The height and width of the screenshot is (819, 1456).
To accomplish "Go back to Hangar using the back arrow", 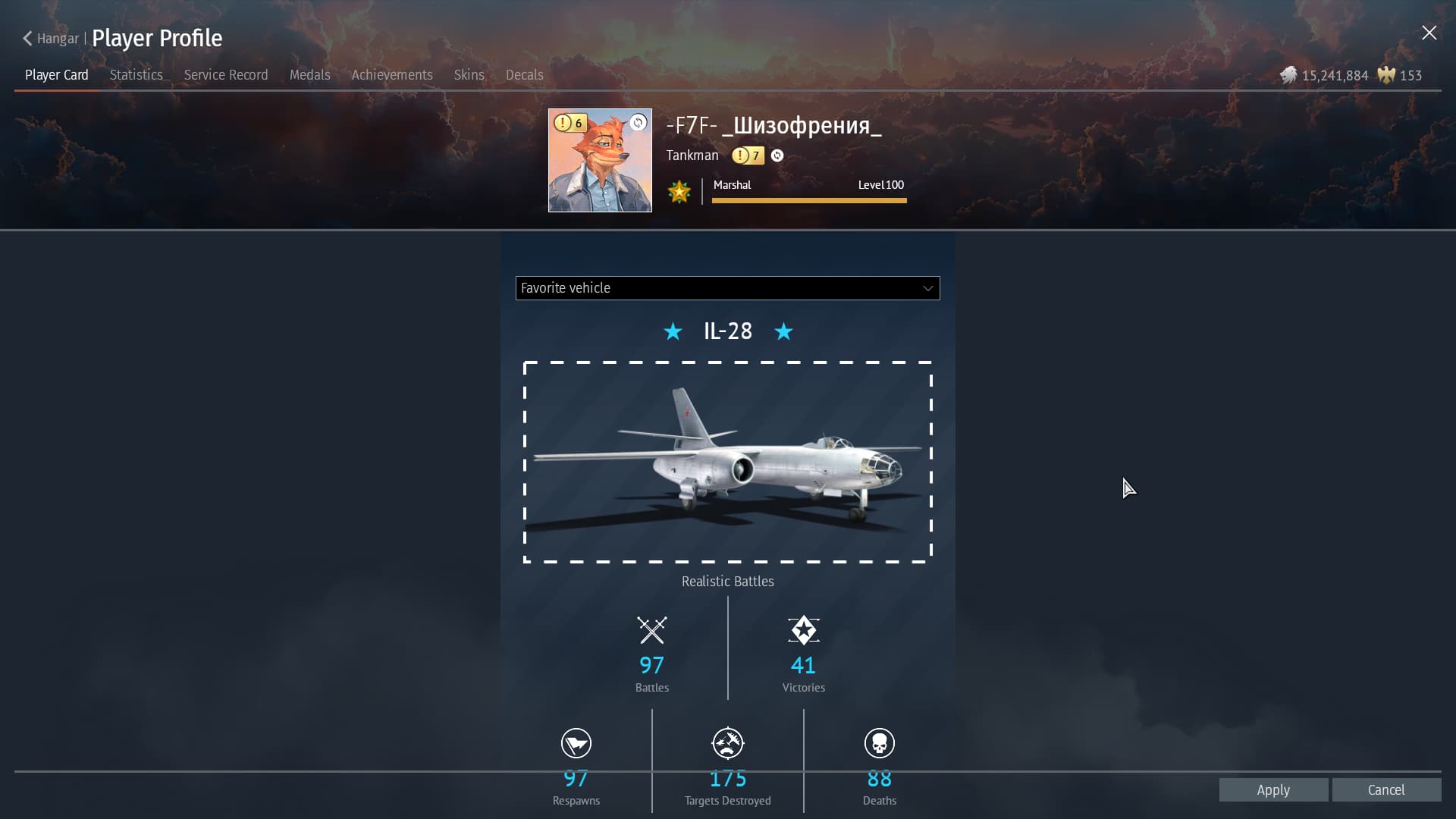I will [27, 38].
